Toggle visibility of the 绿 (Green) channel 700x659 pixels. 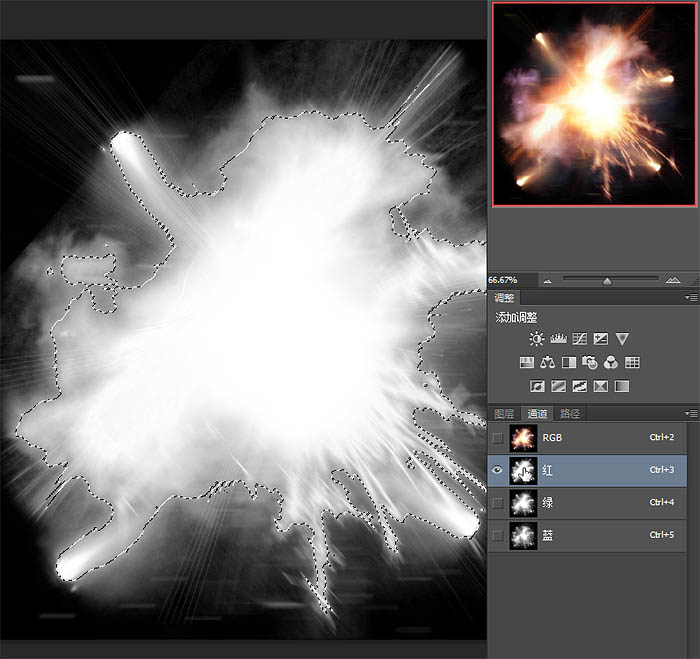pos(498,502)
